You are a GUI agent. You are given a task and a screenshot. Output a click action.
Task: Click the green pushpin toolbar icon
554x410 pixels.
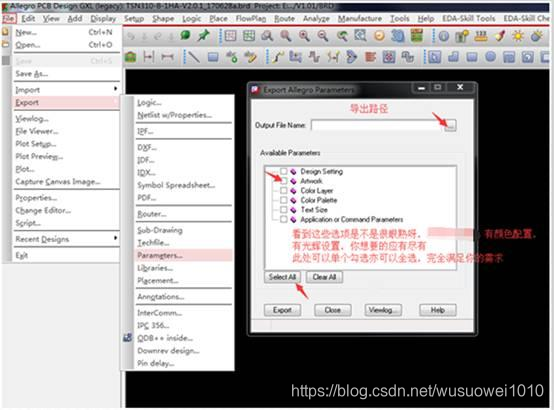203,35
